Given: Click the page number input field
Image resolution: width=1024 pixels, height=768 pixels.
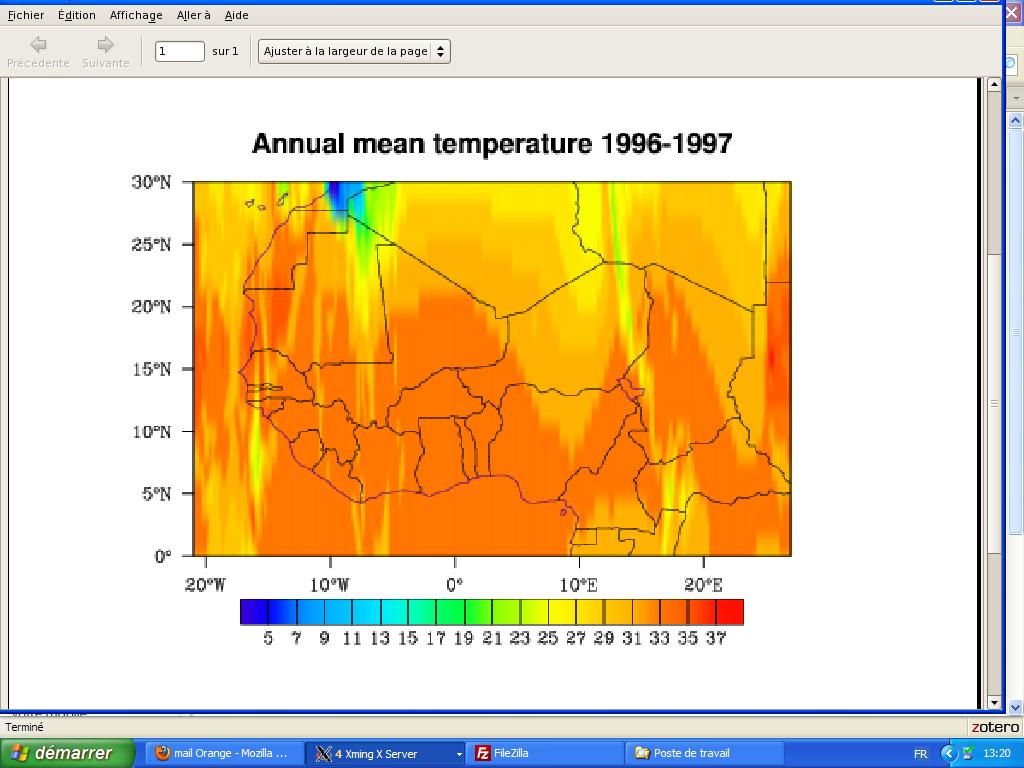Looking at the screenshot, I should coord(180,51).
